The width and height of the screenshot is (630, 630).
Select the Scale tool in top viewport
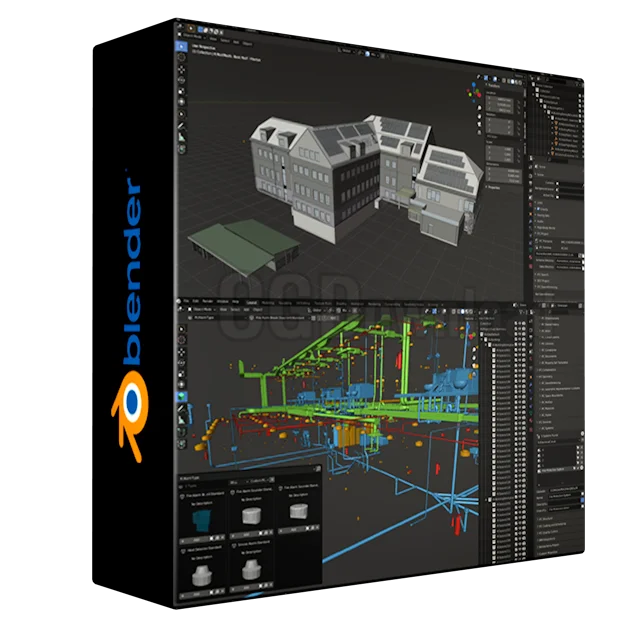182,92
